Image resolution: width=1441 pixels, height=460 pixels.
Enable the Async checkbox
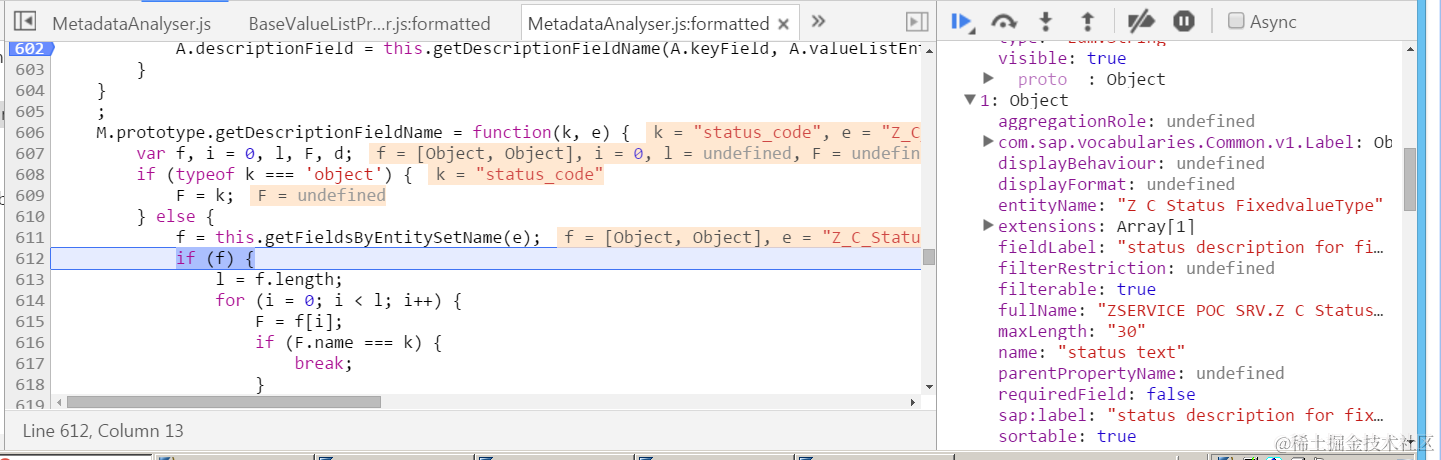pos(1236,21)
